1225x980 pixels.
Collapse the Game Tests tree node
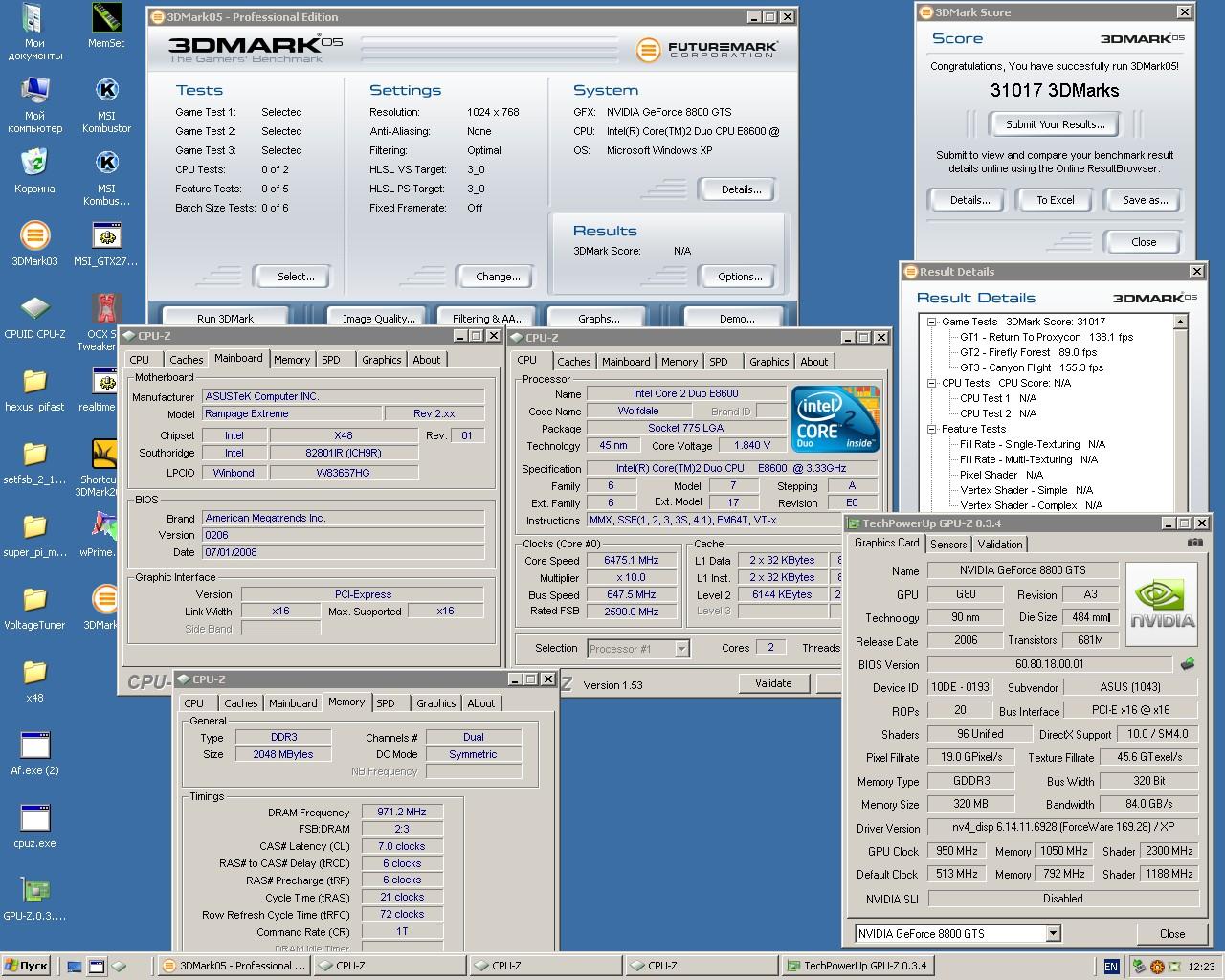[931, 323]
